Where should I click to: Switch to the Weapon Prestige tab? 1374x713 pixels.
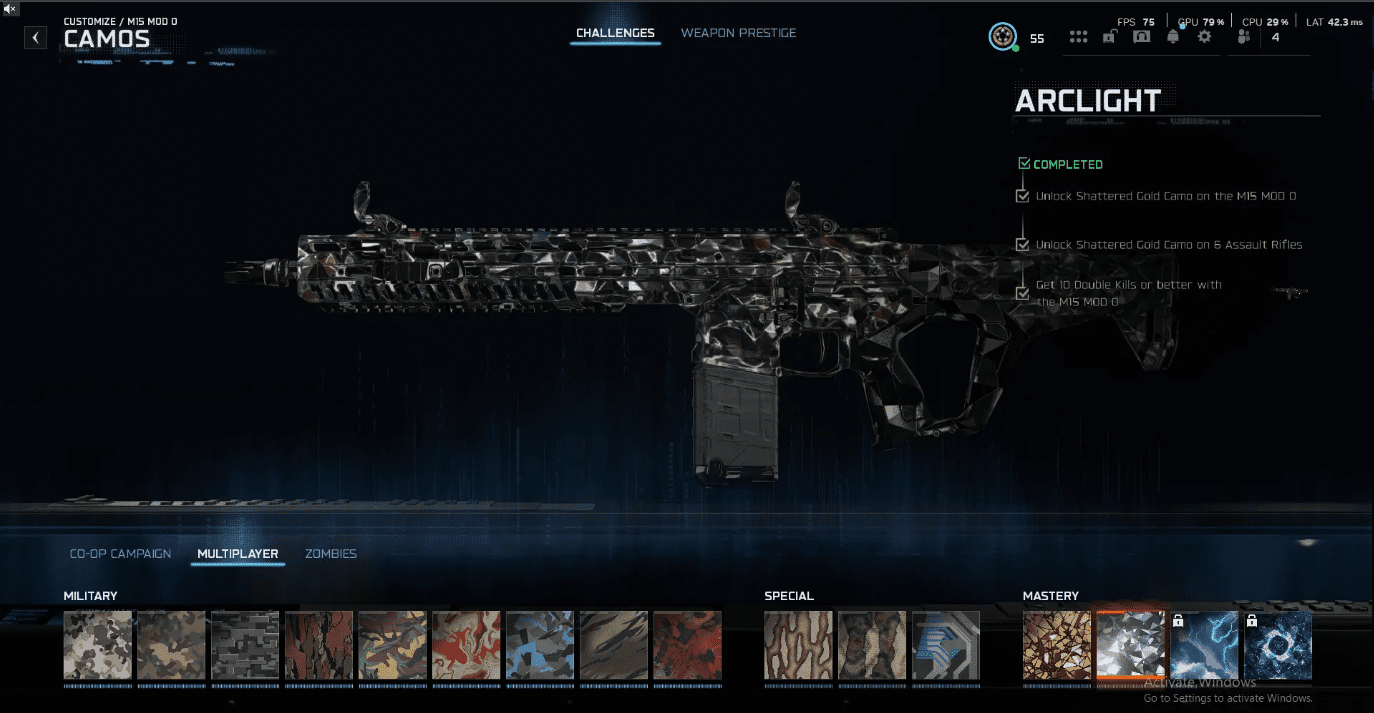[738, 33]
